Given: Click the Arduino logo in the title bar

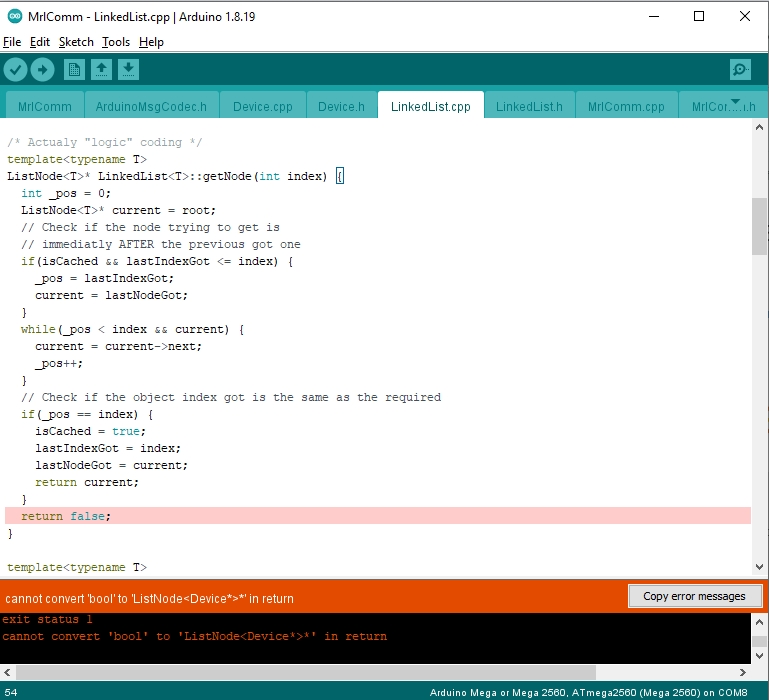Looking at the screenshot, I should click(x=15, y=16).
